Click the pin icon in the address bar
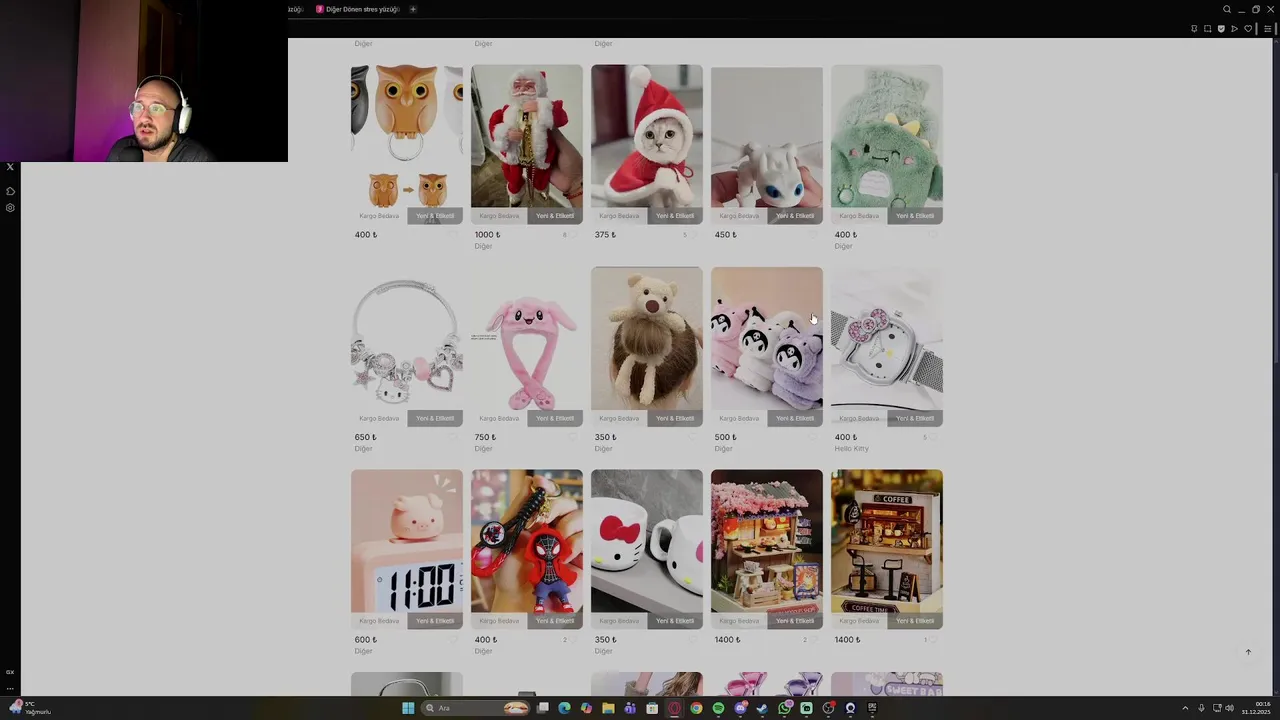1280x720 pixels. coord(1194,29)
